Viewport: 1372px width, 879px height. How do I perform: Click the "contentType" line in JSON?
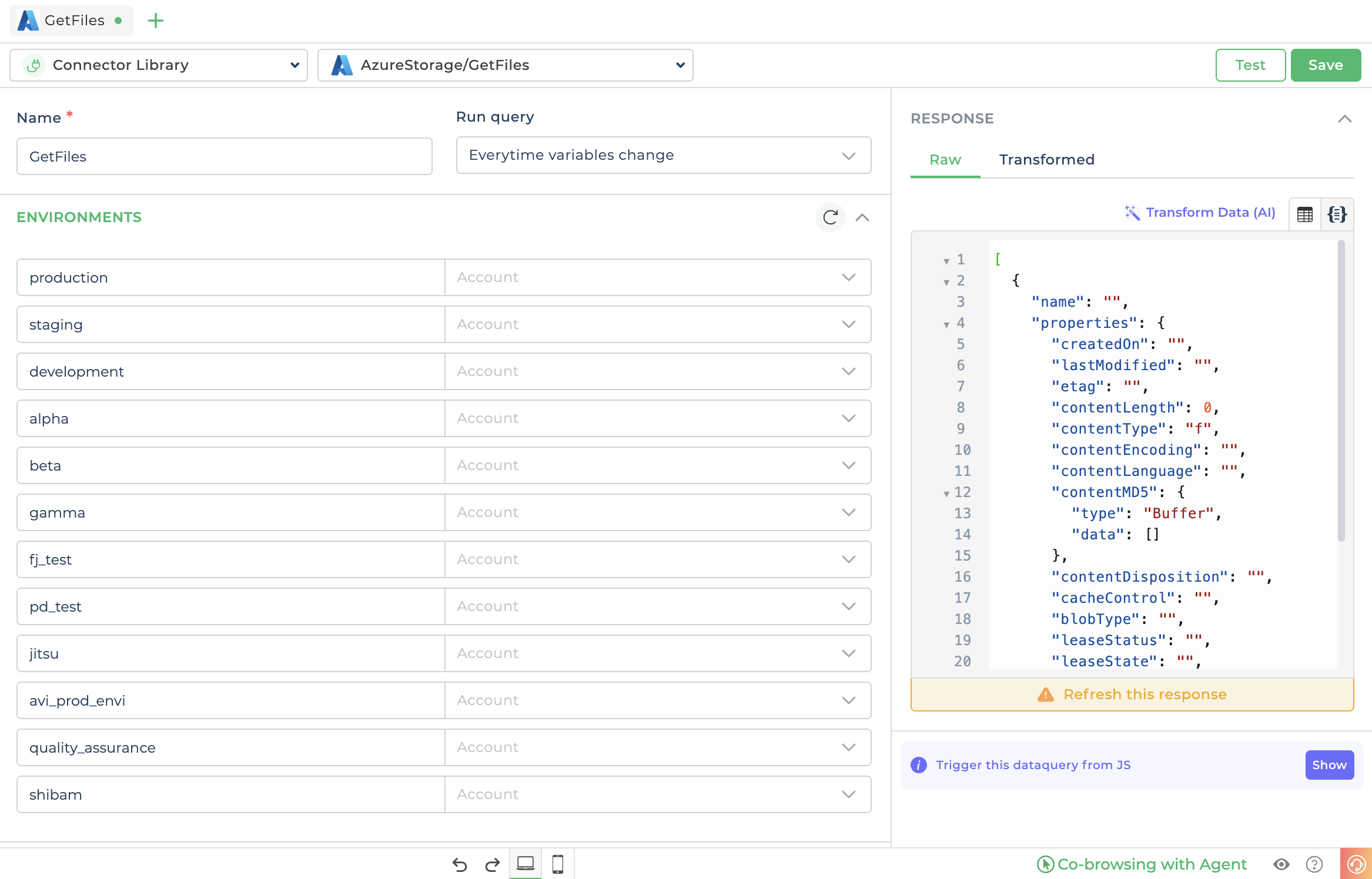pos(1135,429)
